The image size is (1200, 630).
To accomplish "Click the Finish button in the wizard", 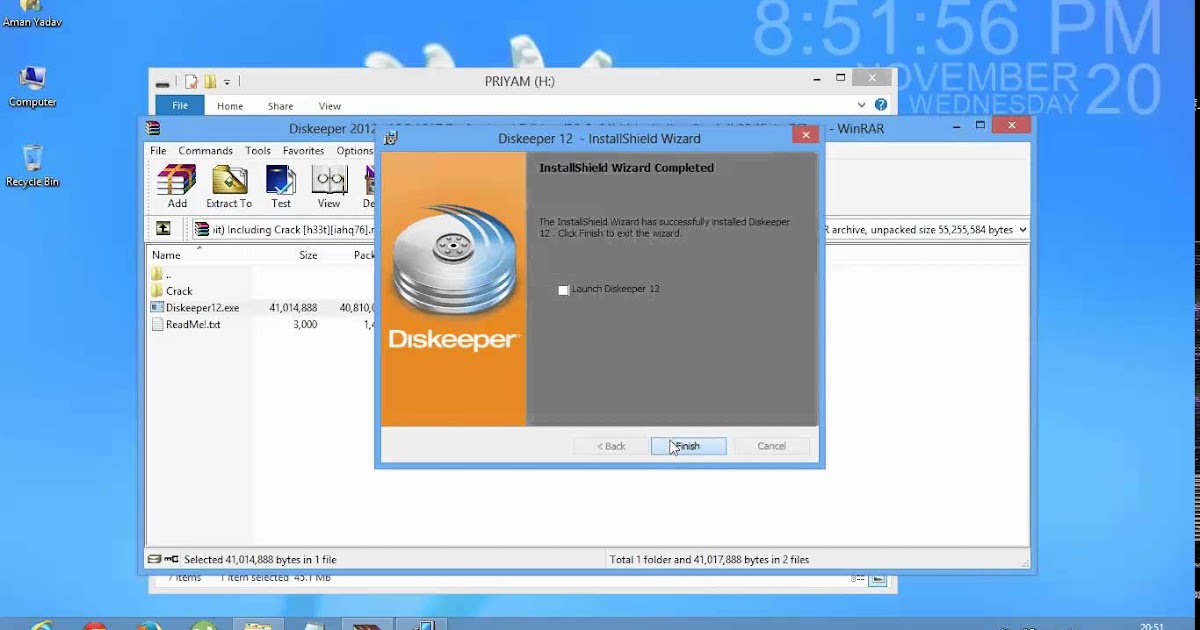I will coord(689,446).
